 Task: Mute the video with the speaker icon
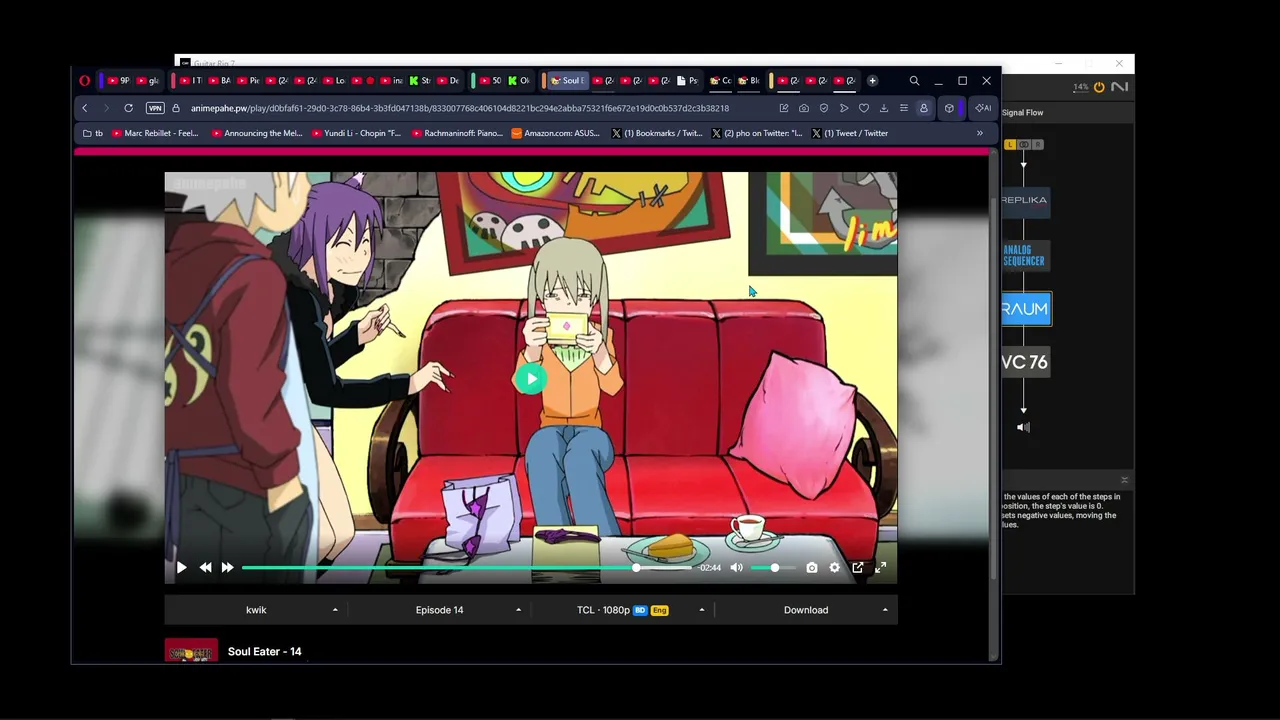736,567
